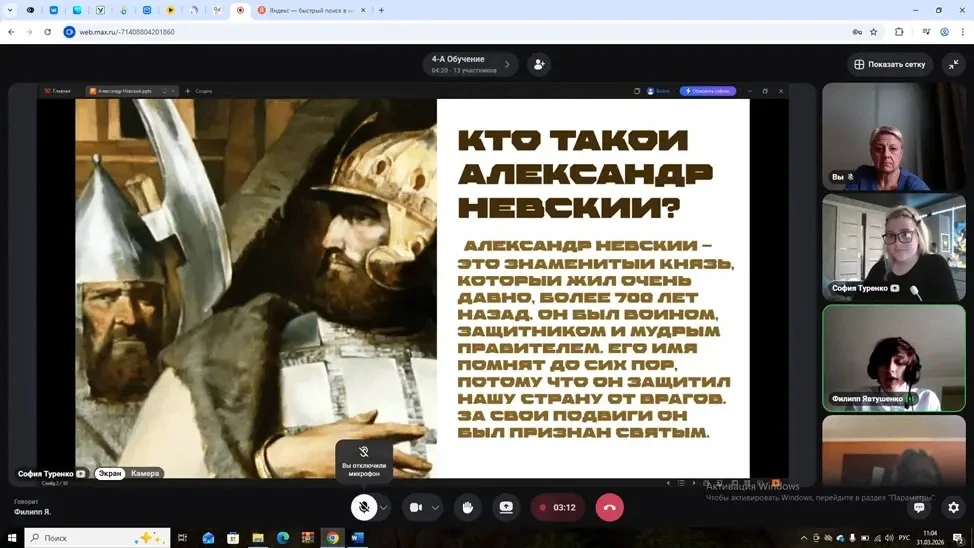
Task: Open the clock and calendar at 11:04
Action: [x=930, y=538]
